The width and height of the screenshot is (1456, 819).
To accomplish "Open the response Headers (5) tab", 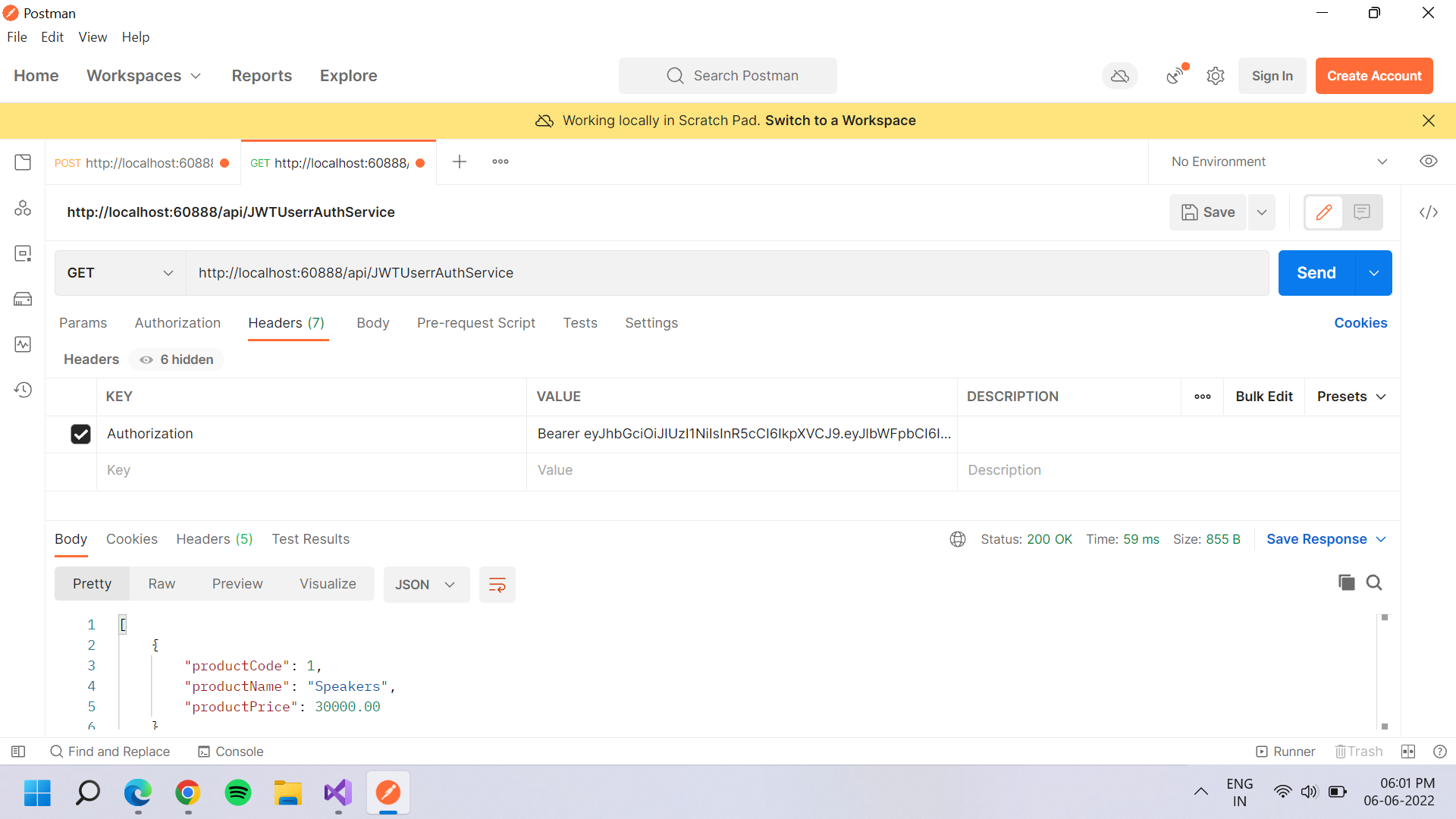I will 215,539.
